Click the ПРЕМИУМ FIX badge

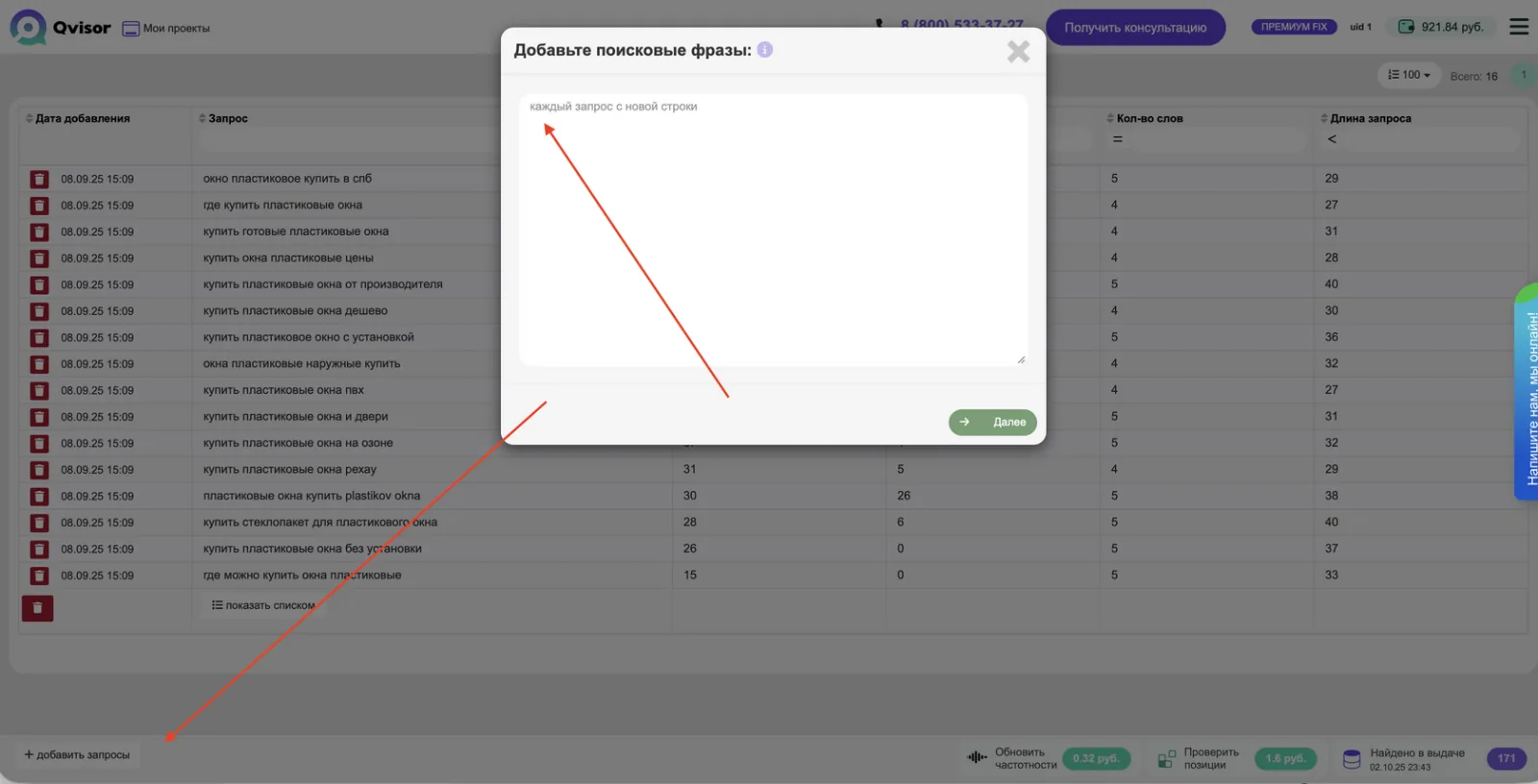[1294, 27]
